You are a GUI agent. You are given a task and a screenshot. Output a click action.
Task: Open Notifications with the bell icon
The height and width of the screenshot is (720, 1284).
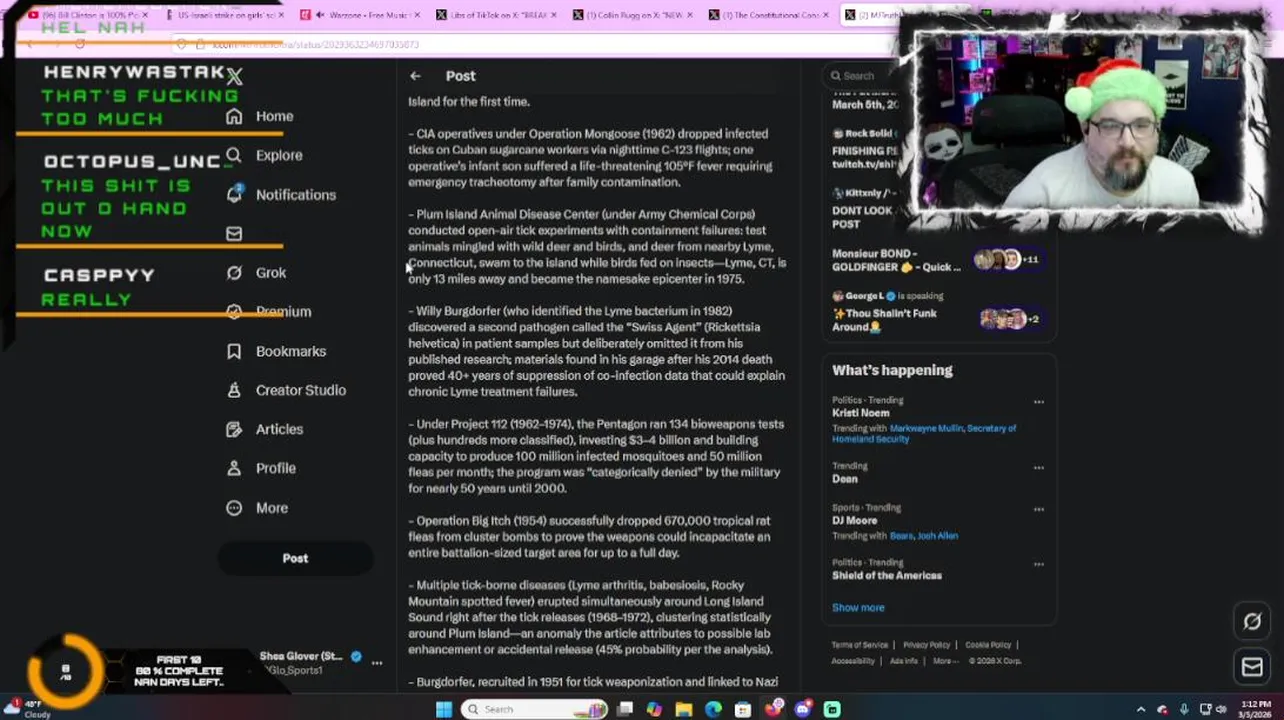tap(281, 195)
